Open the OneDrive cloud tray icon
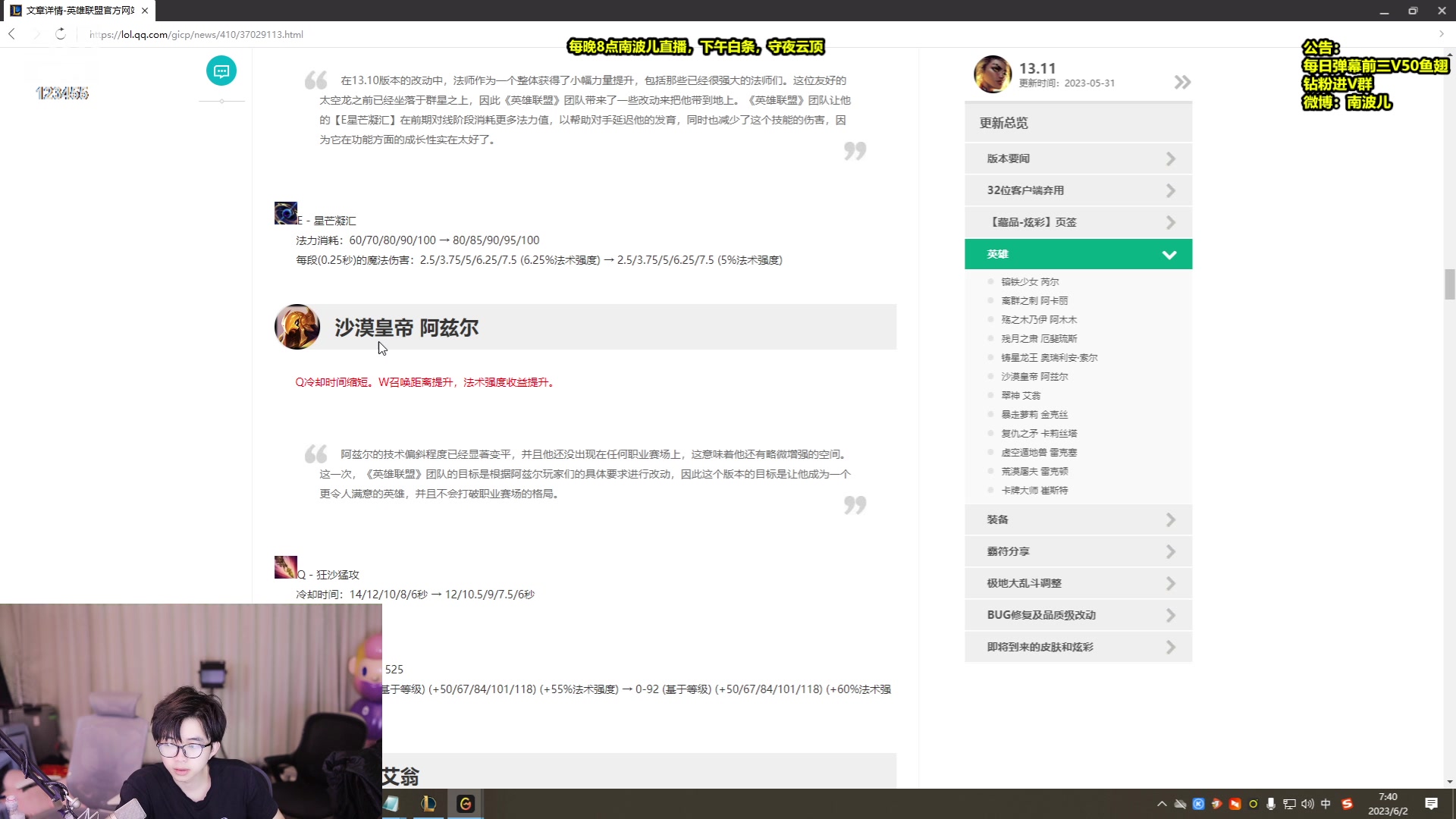The width and height of the screenshot is (1456, 819). tap(1180, 804)
